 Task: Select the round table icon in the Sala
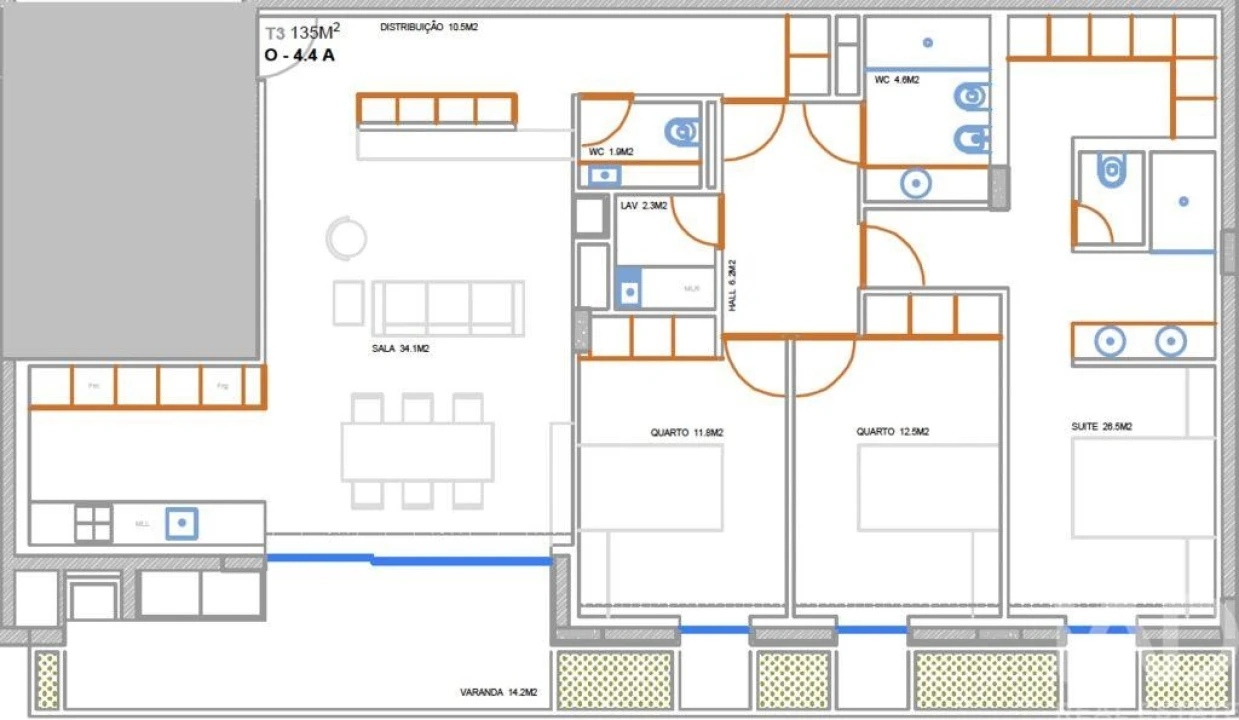(x=347, y=238)
